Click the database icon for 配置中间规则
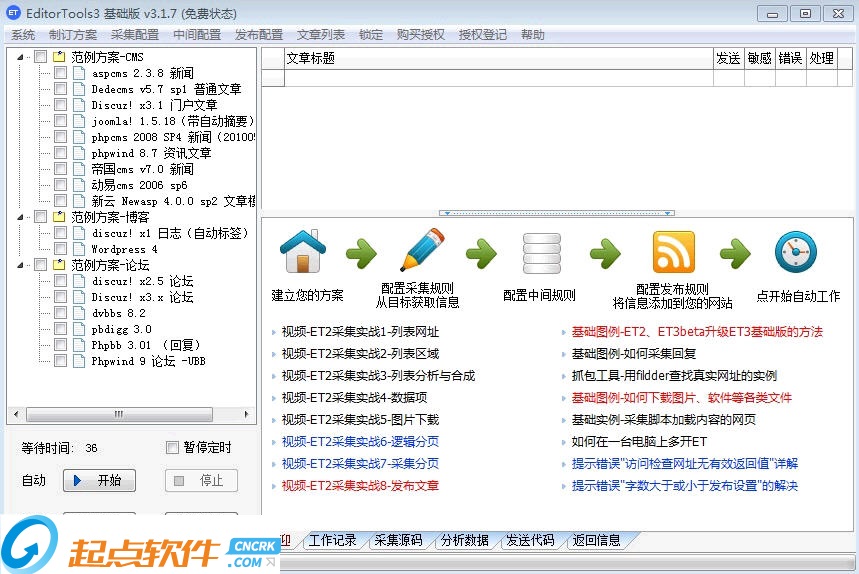859x574 pixels. click(x=541, y=253)
